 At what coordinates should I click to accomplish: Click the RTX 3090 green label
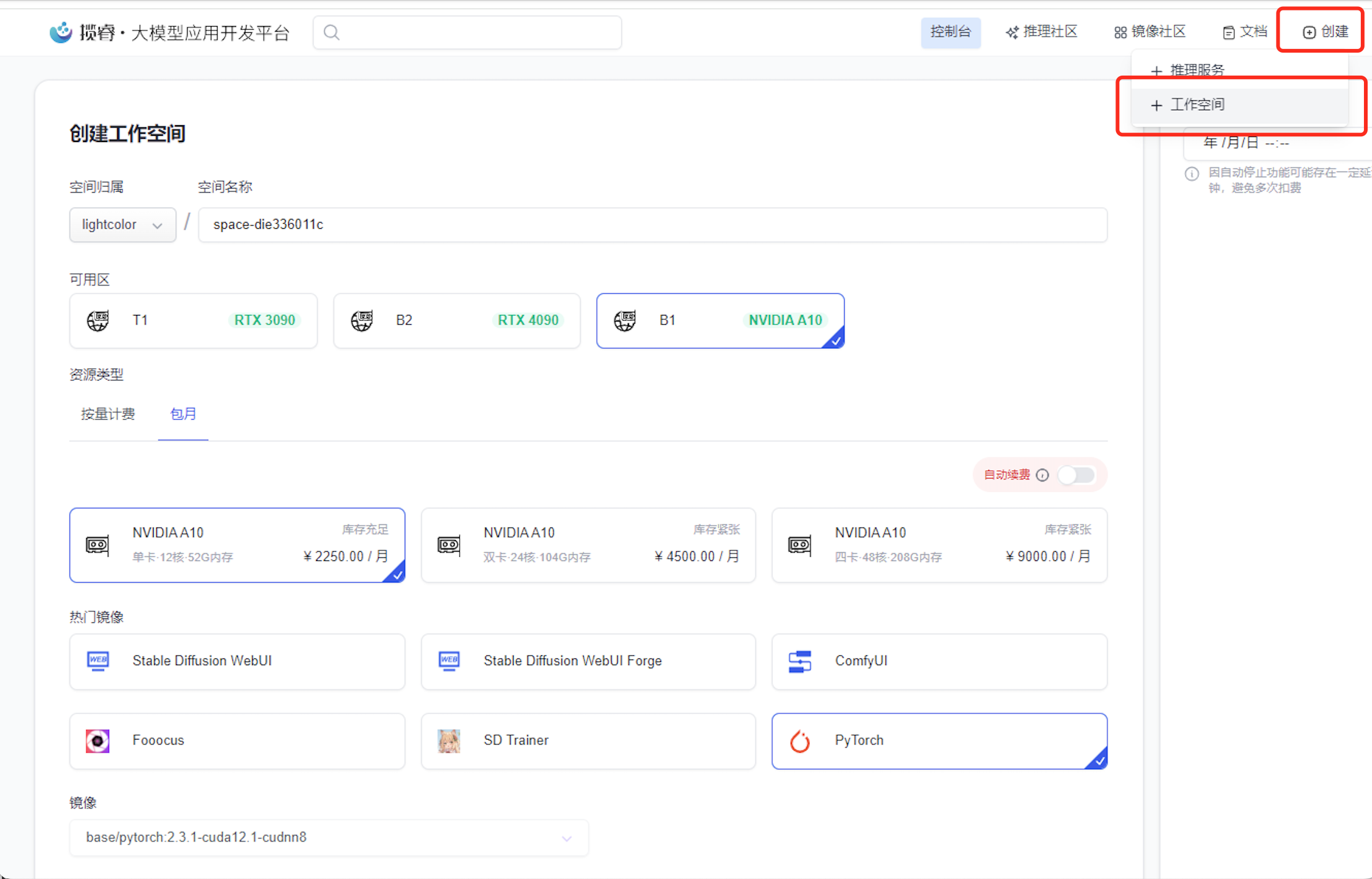pyautogui.click(x=265, y=320)
